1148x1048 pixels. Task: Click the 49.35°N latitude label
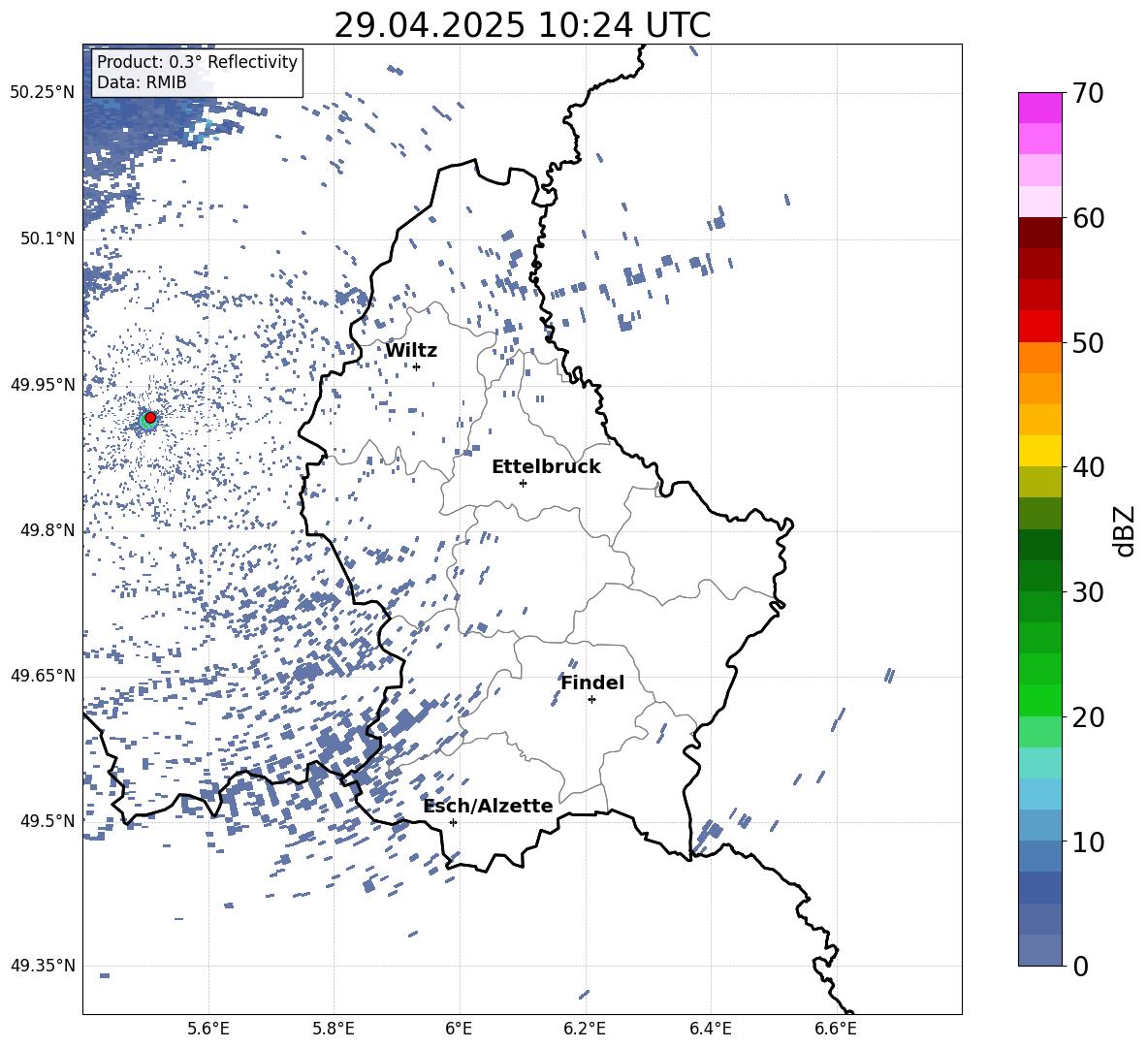point(43,966)
